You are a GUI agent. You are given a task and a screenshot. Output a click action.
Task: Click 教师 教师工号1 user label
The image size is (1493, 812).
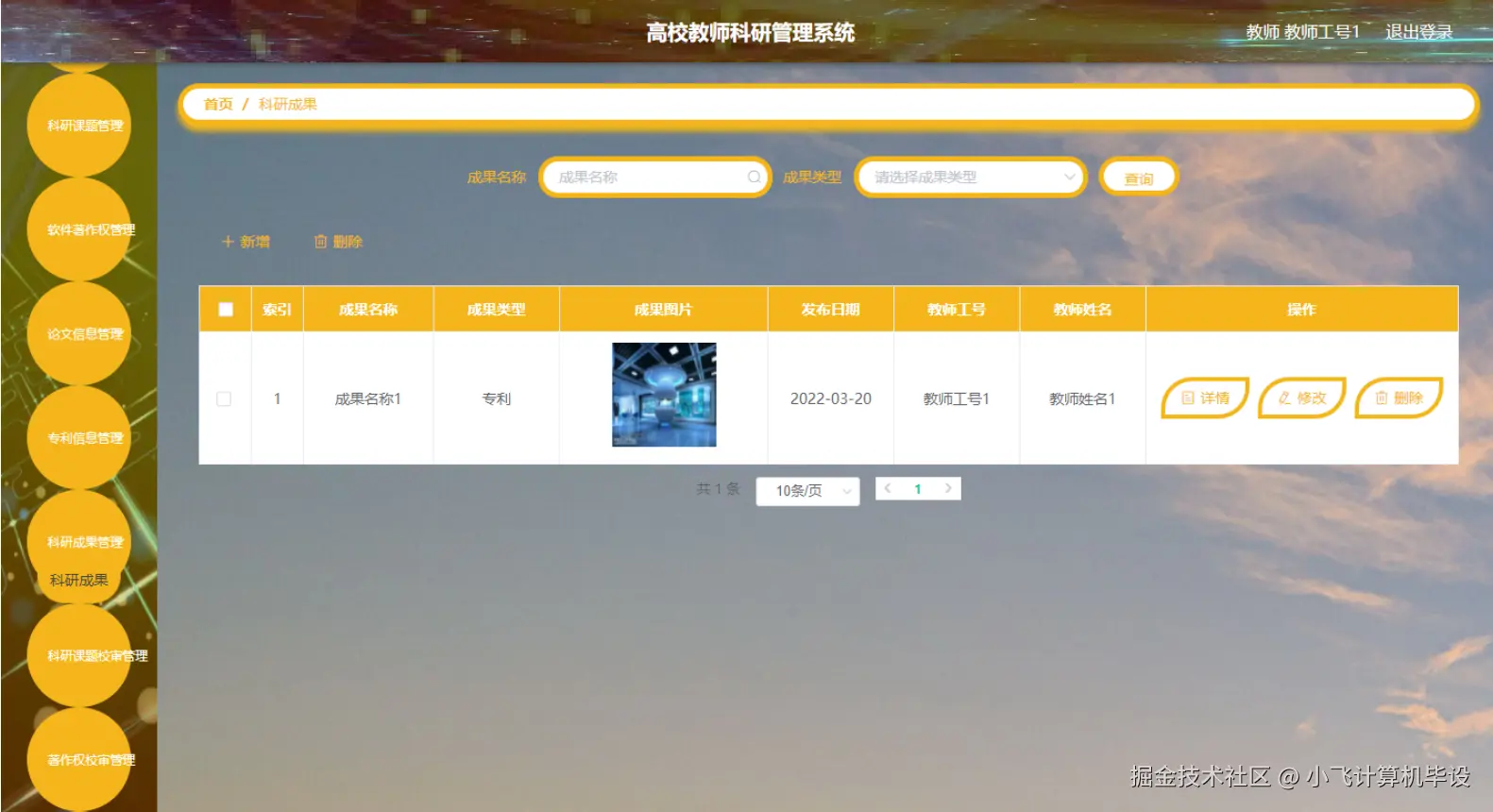1302,32
